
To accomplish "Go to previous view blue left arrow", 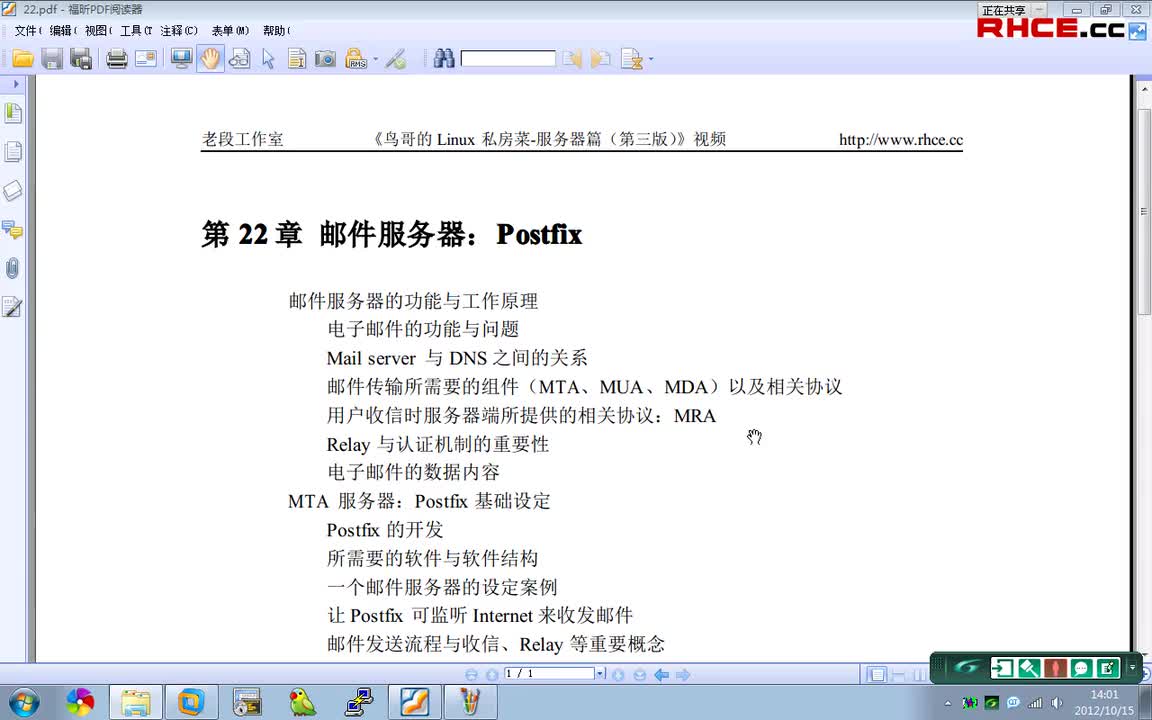I will [661, 674].
